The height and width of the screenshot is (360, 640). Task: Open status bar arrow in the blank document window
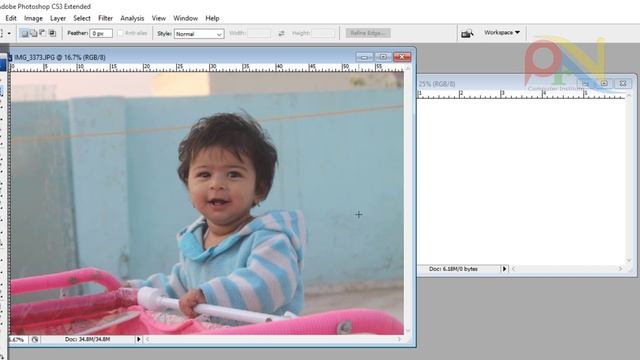504,269
